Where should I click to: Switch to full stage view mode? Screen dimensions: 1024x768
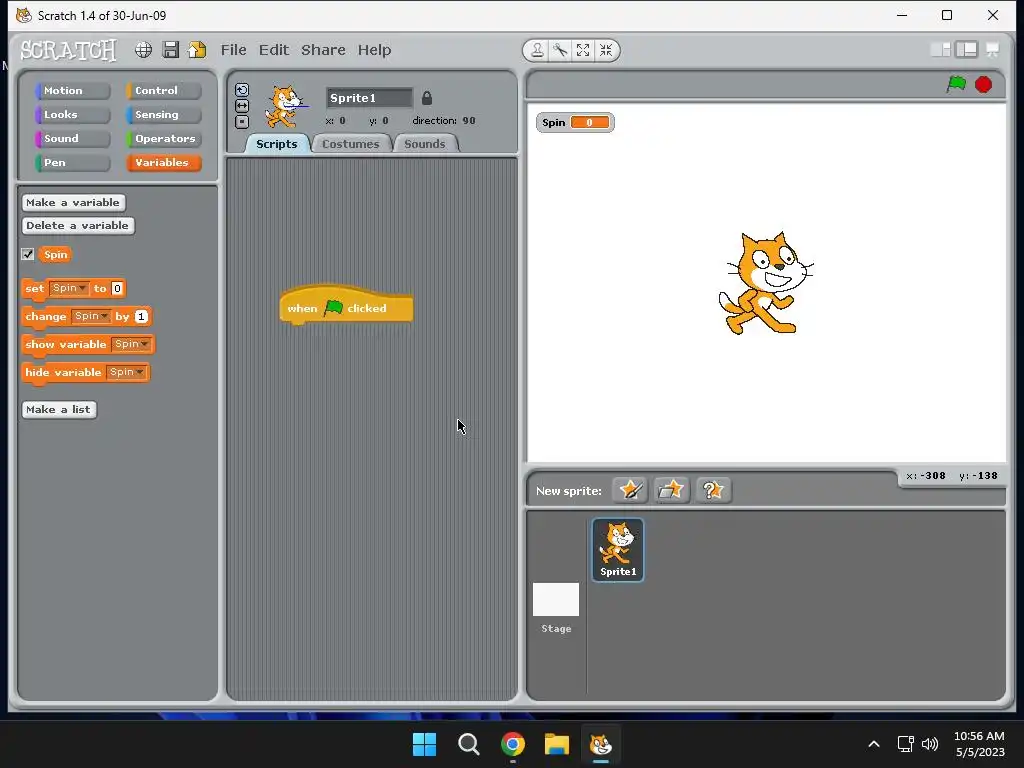coord(967,50)
